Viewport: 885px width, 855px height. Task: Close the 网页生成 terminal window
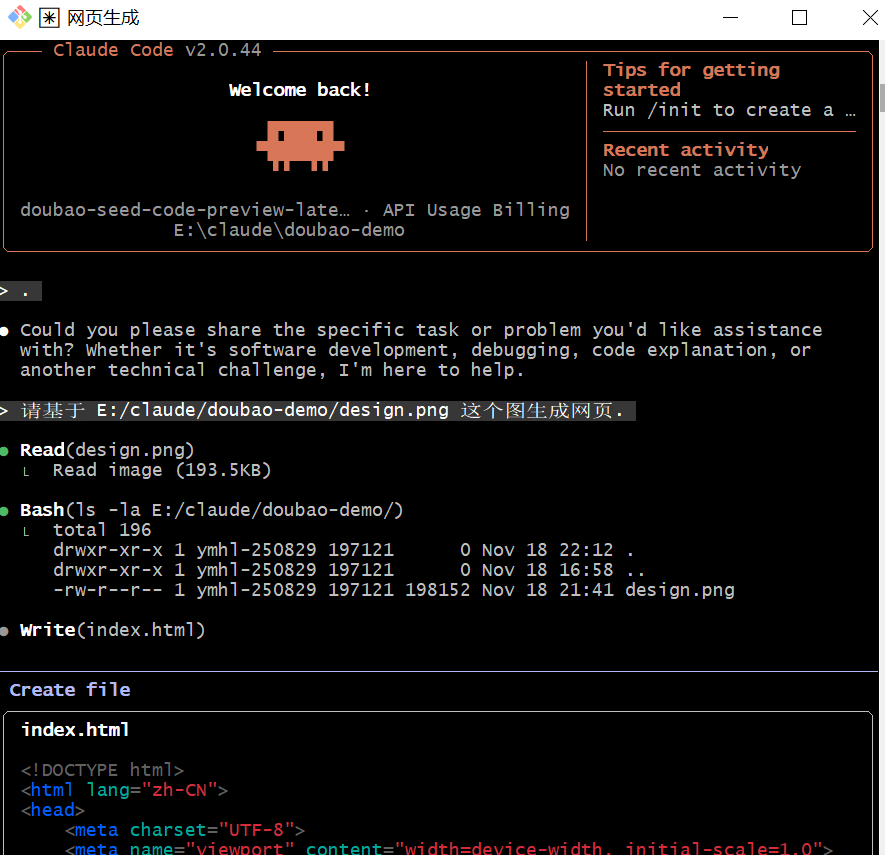[870, 17]
